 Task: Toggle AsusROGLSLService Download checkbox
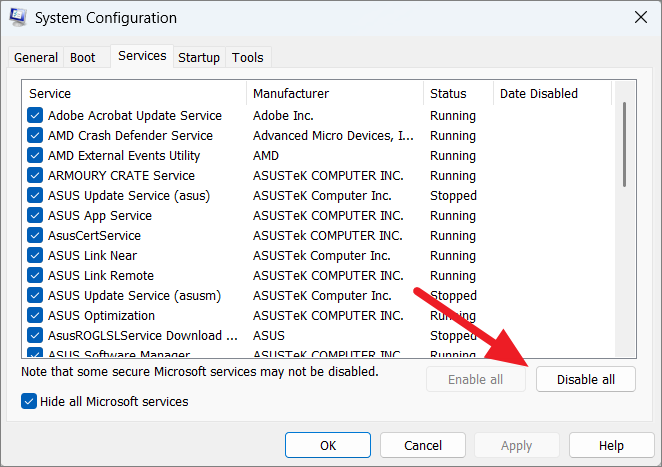click(35, 335)
